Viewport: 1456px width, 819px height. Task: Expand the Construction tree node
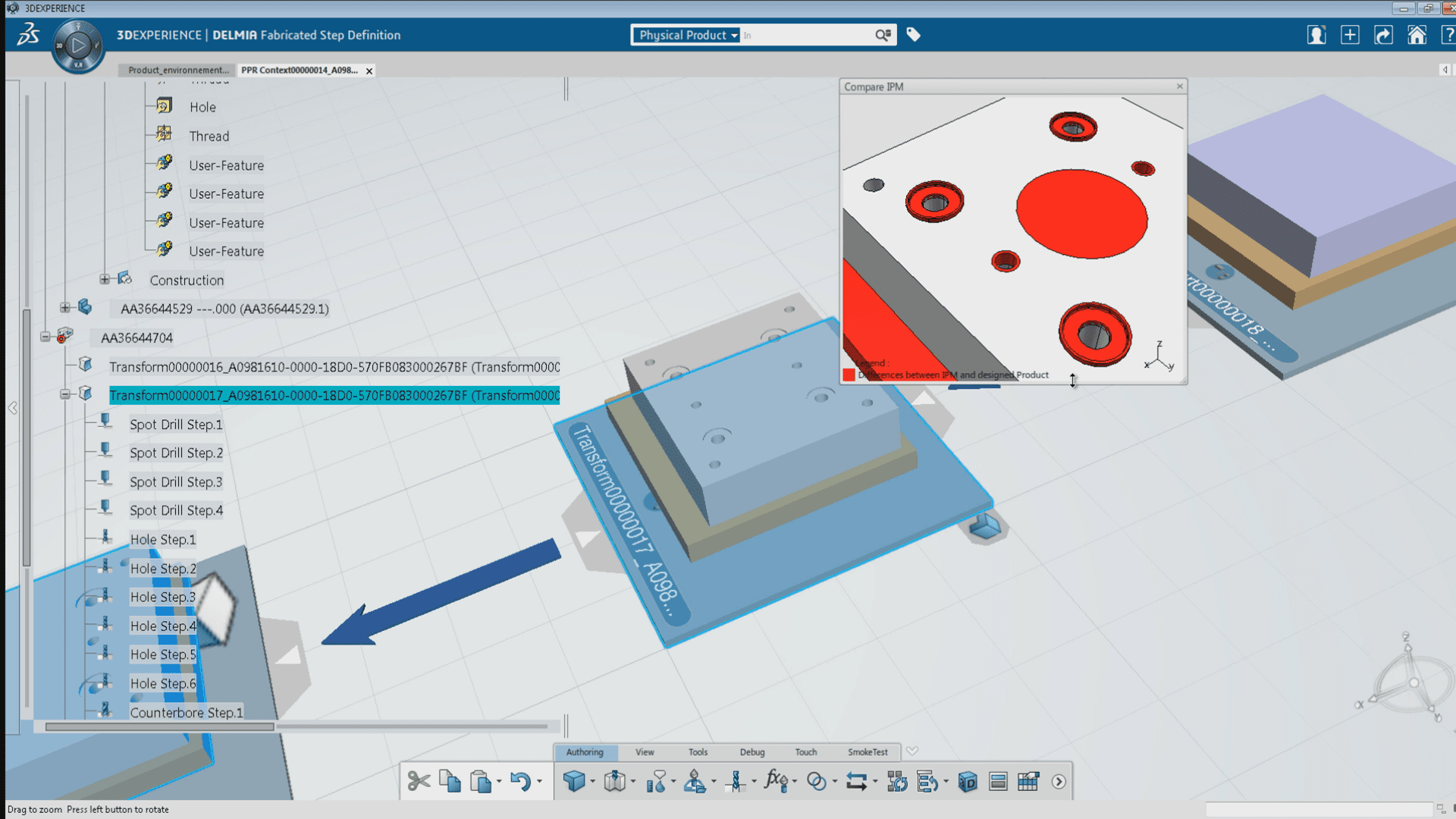point(105,279)
